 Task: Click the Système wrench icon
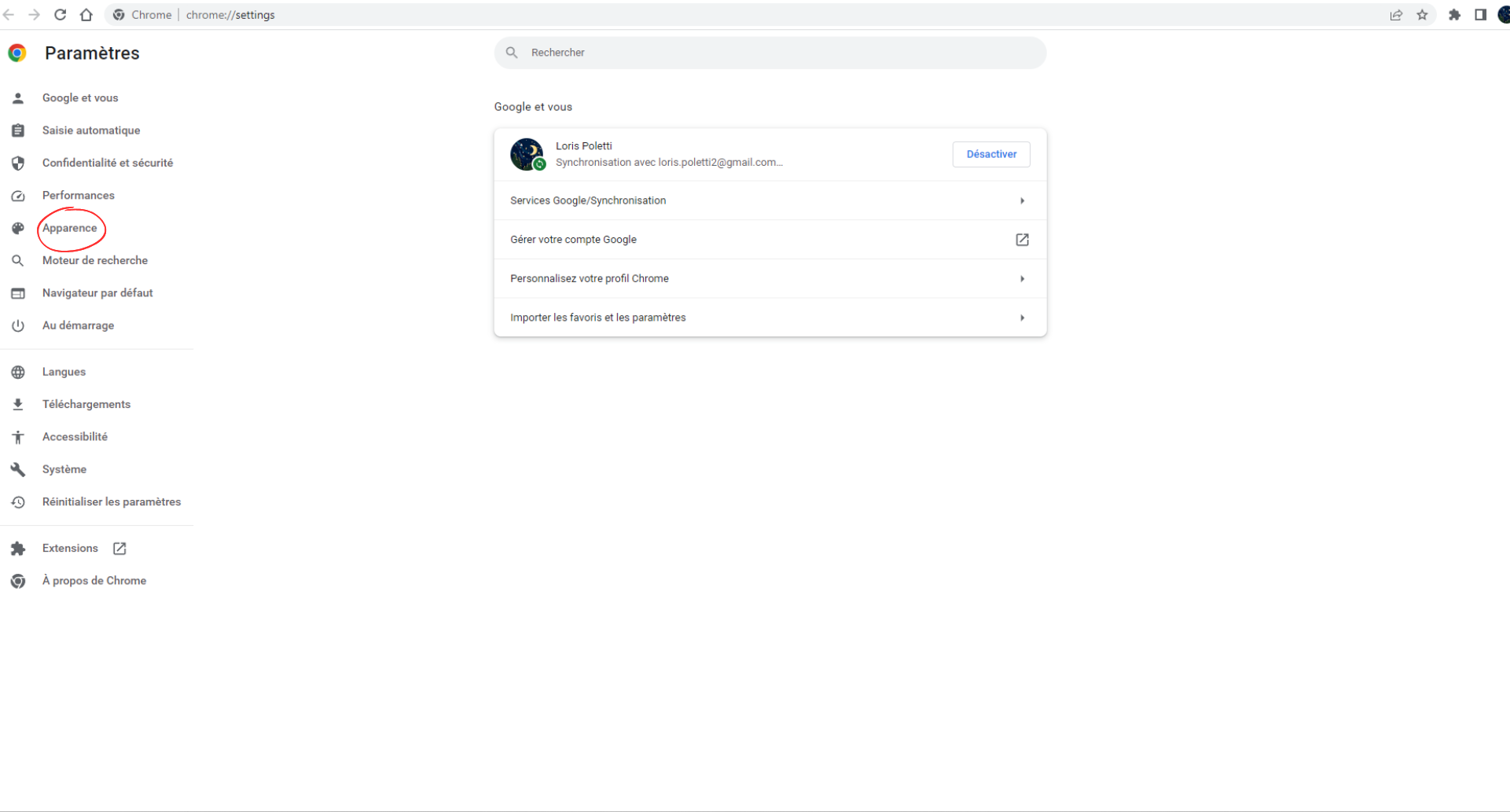click(18, 469)
